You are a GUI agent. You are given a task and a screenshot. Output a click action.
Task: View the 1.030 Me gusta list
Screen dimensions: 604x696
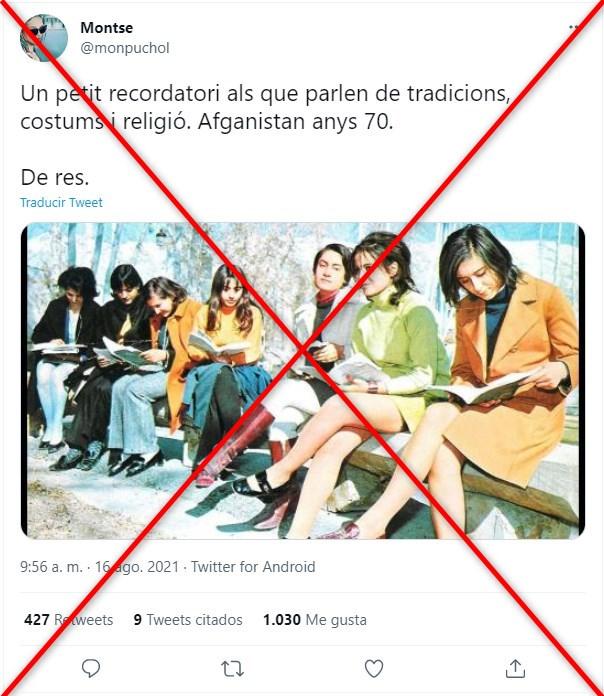pos(315,620)
